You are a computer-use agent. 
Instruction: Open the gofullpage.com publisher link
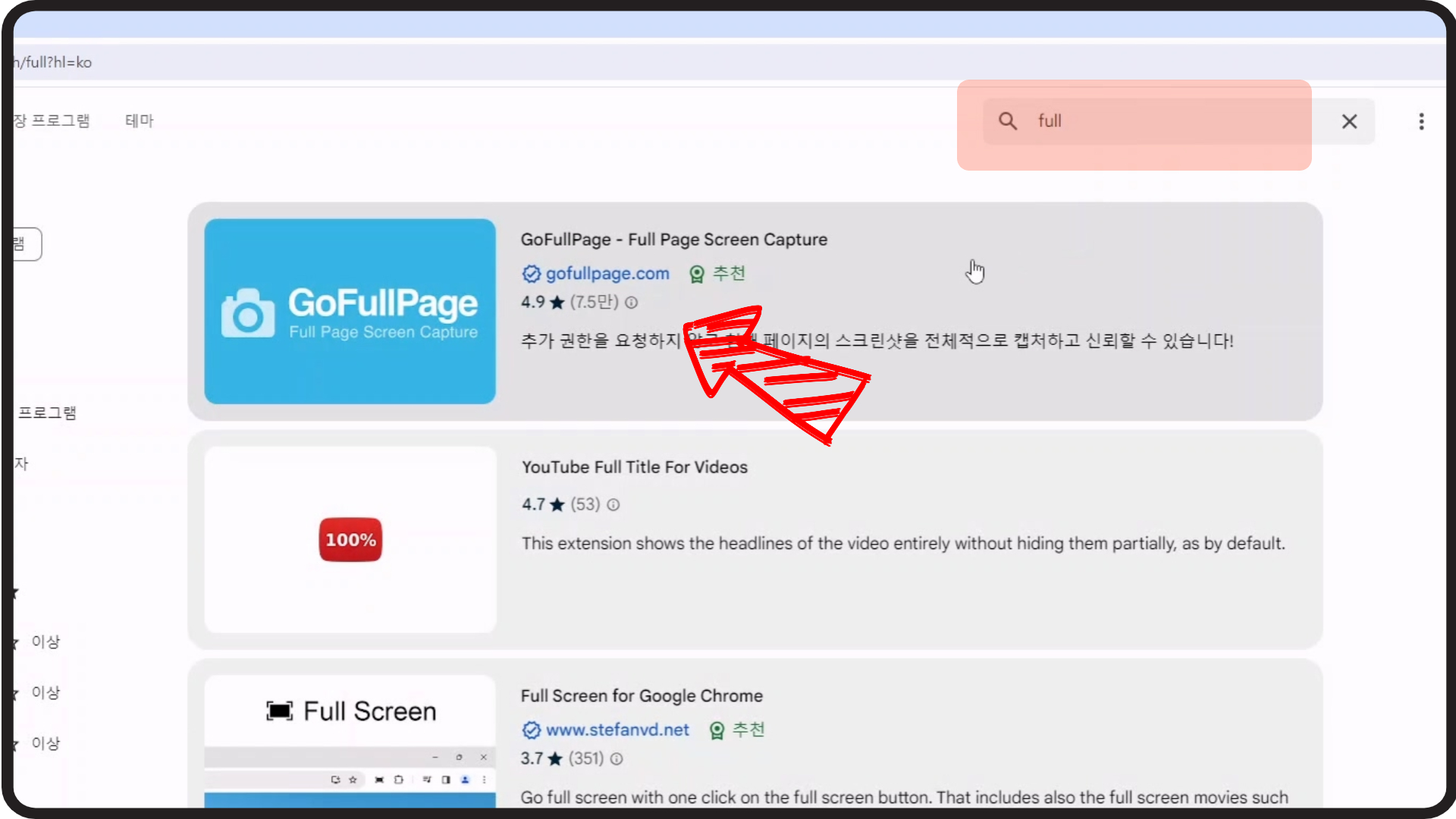[607, 274]
